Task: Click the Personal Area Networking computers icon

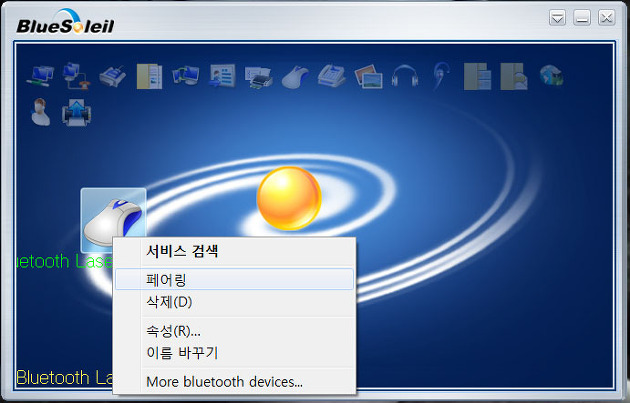Action: click(x=40, y=76)
